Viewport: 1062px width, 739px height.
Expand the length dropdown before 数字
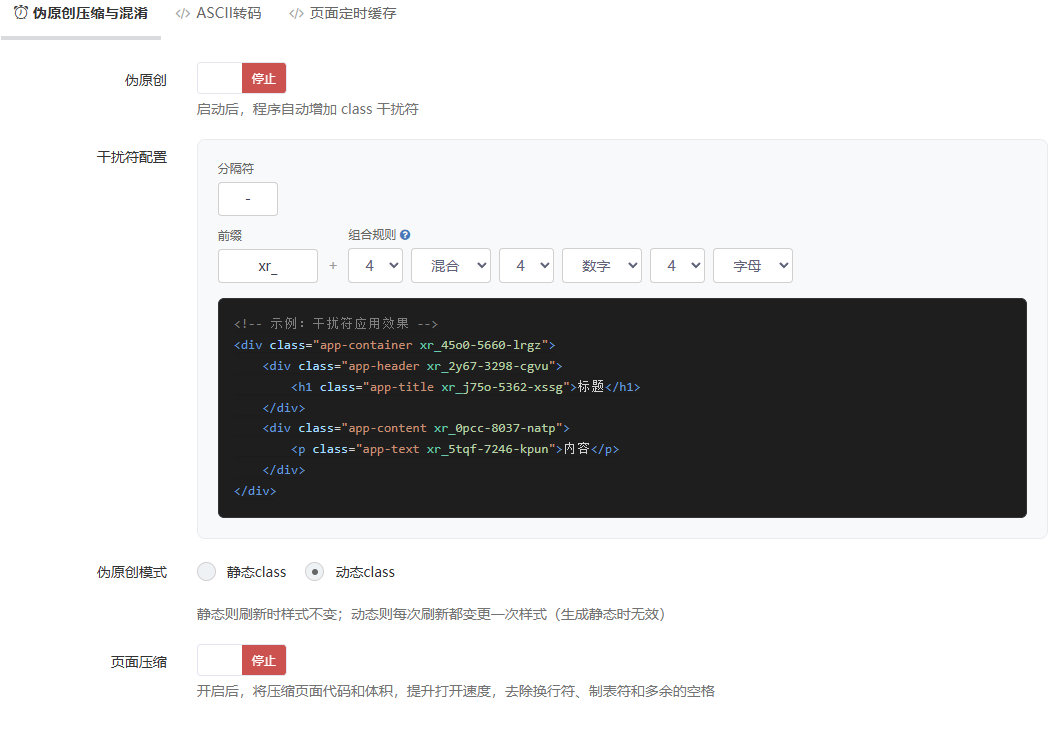click(x=527, y=266)
